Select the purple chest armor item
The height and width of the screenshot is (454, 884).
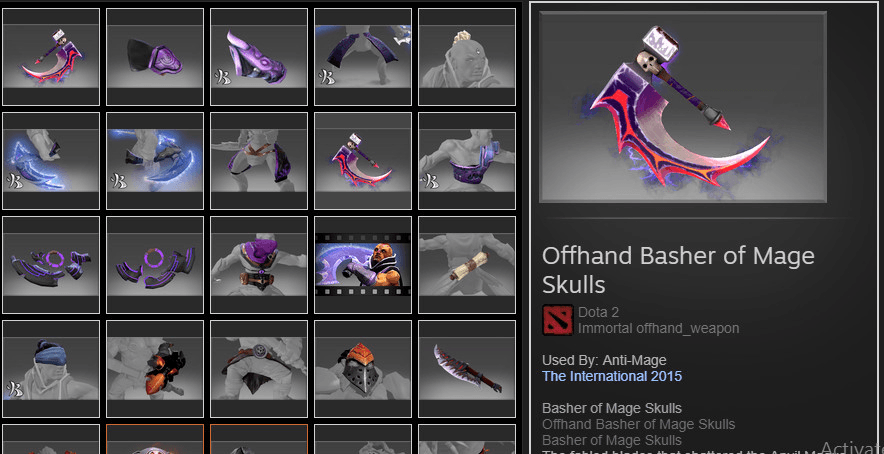tap(467, 161)
